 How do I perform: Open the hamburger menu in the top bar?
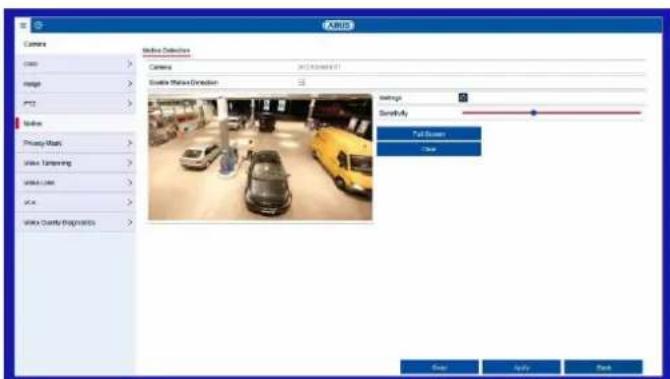(x=23, y=26)
